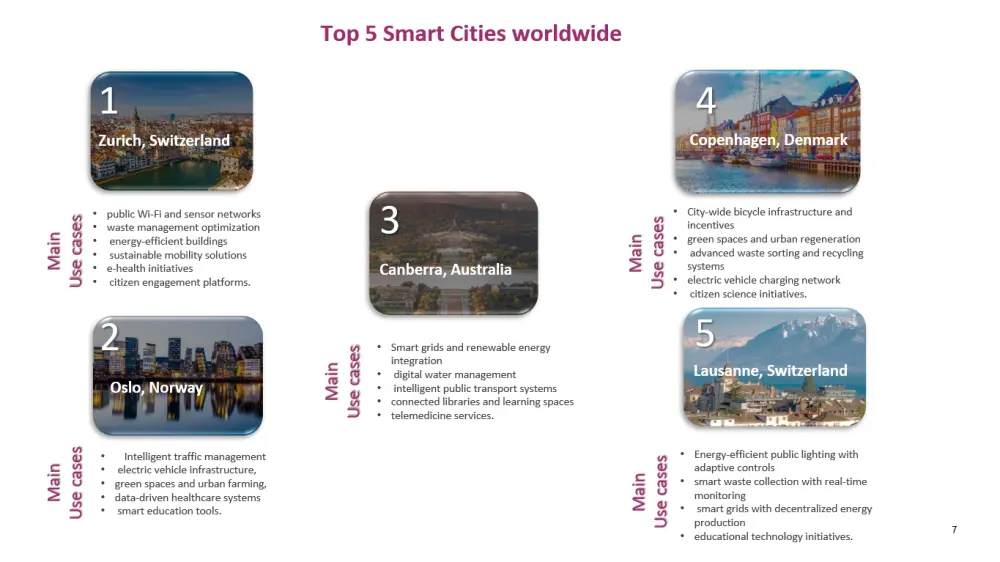Click the slide number 7
Viewport: 1000px width, 562px height.
tap(954, 529)
